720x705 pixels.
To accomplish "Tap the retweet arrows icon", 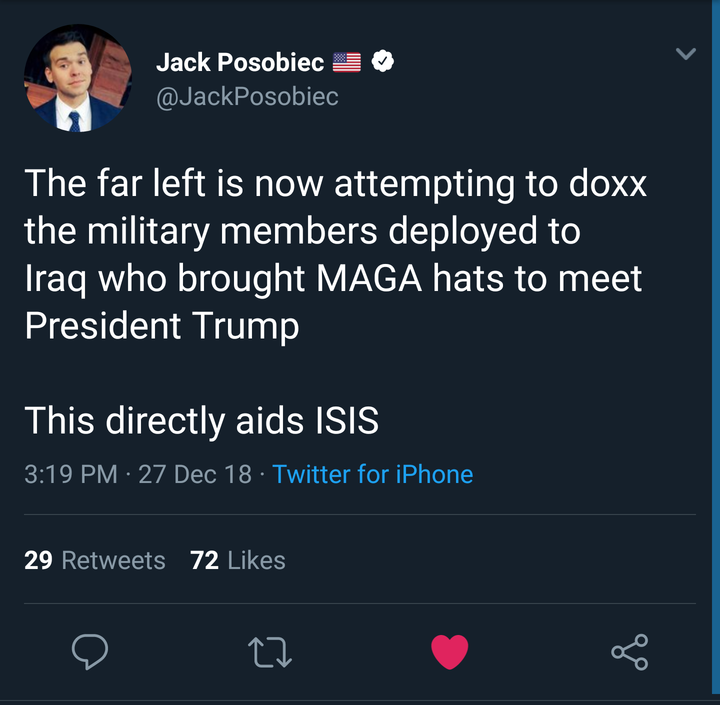I will (270, 652).
